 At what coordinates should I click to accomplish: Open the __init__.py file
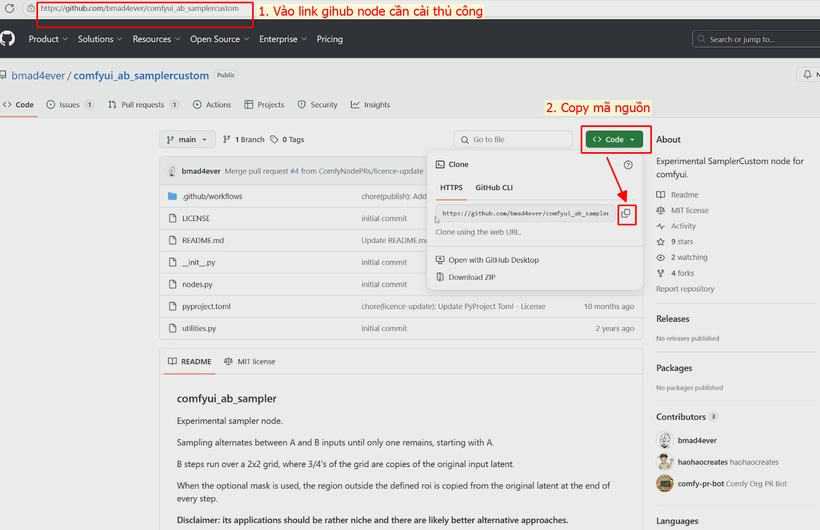coord(199,263)
